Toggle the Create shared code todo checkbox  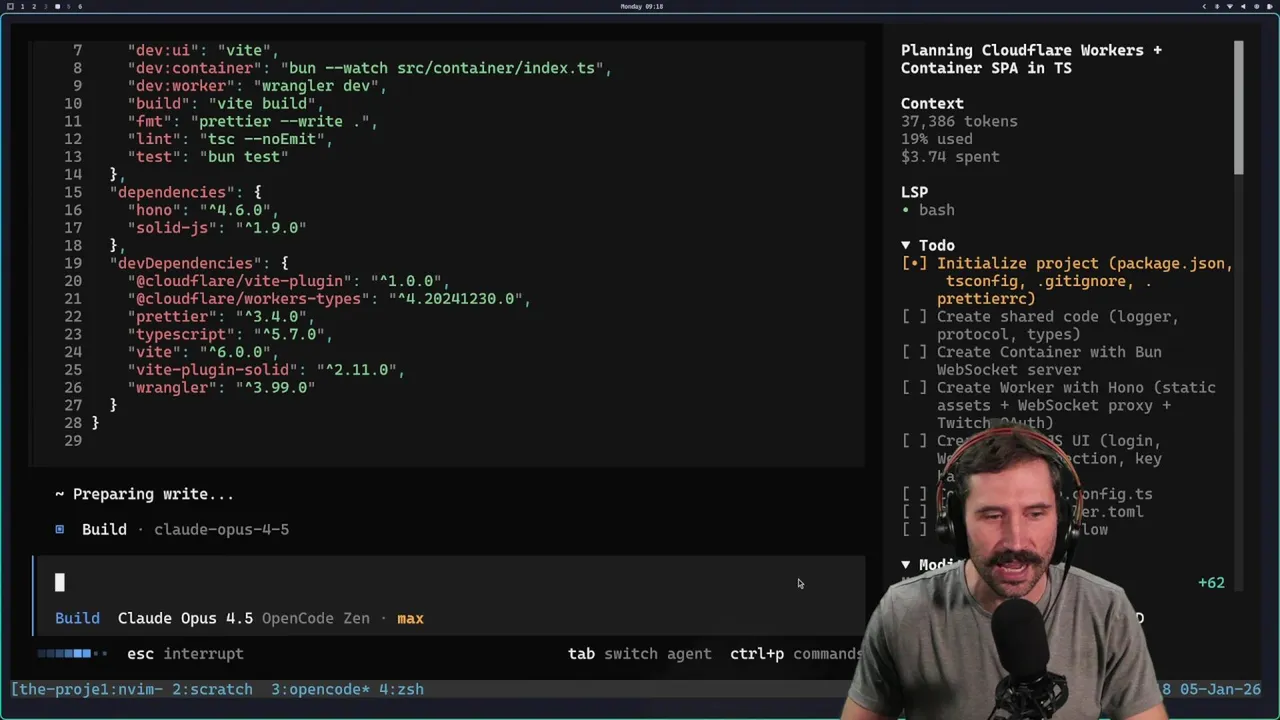[914, 317]
